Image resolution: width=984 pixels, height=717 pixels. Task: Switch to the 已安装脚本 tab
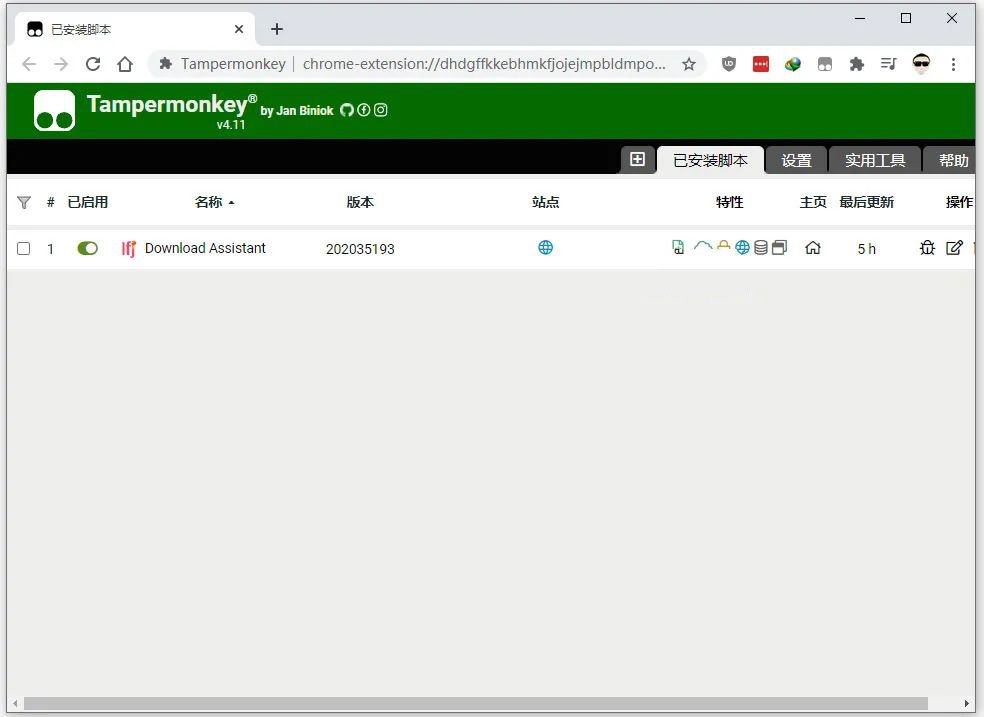click(x=710, y=161)
